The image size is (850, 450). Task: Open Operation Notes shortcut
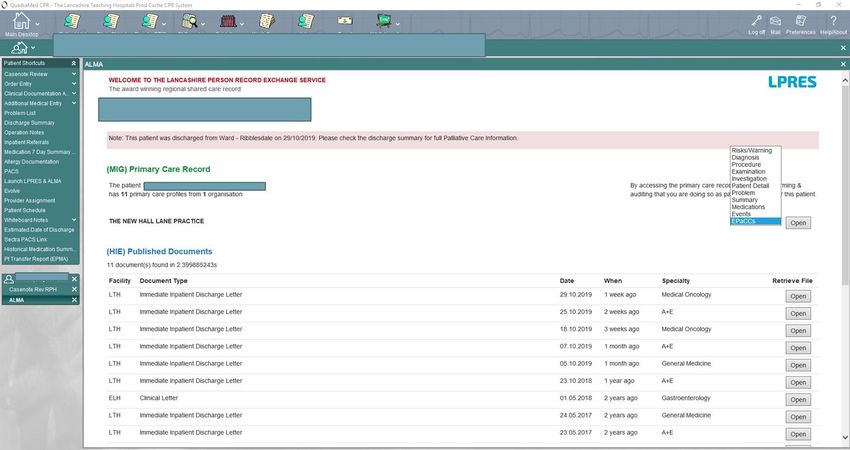tap(24, 133)
